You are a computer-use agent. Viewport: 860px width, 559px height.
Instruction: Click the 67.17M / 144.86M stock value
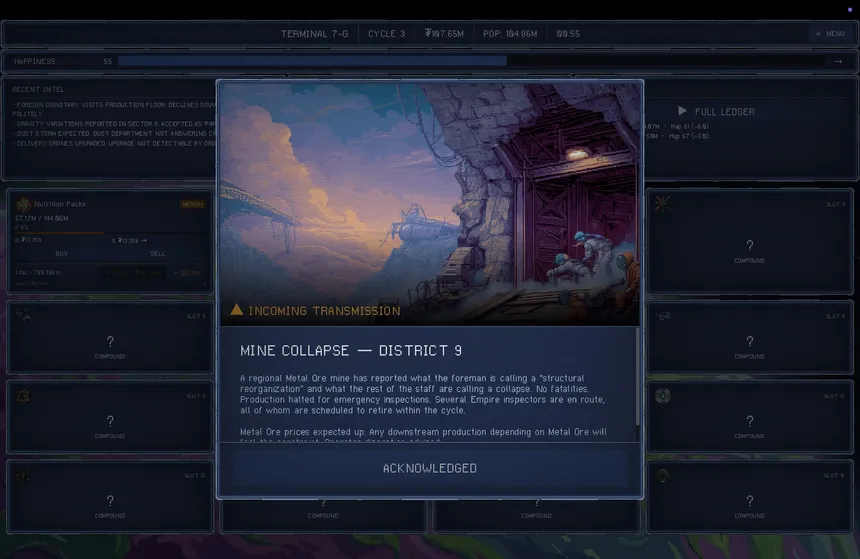[42, 218]
